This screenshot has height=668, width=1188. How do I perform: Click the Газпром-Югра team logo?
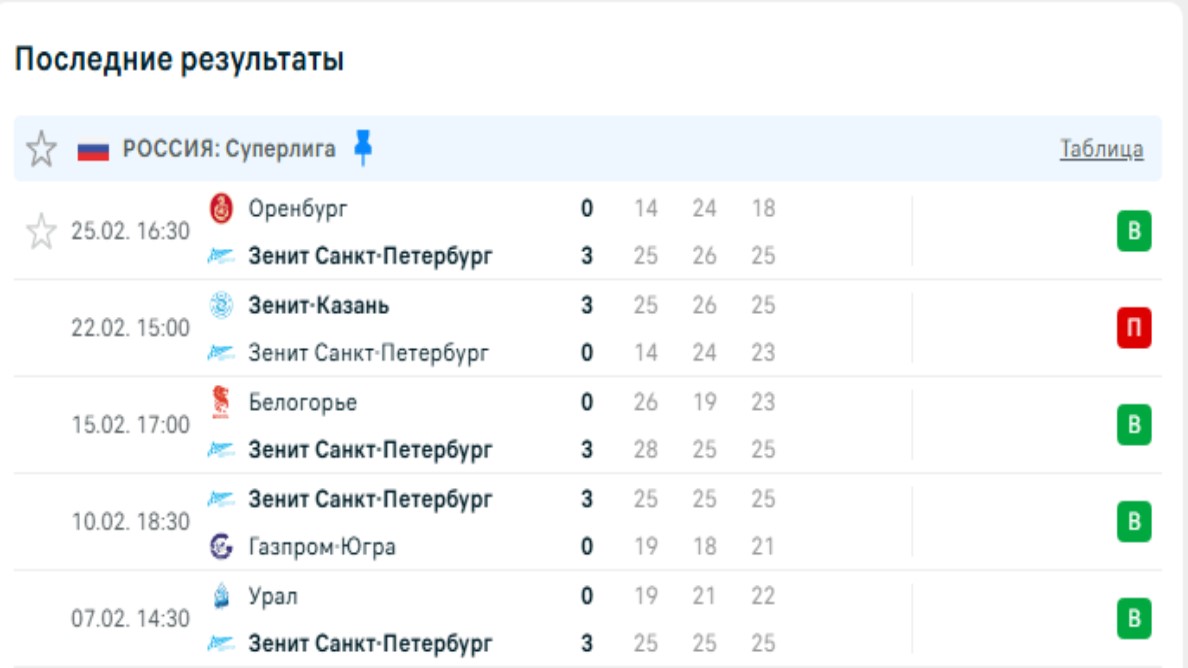click(221, 547)
